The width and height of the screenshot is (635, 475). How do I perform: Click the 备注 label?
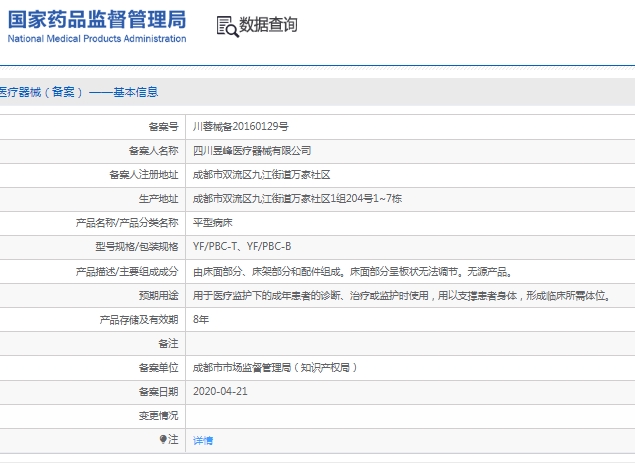pos(168,344)
